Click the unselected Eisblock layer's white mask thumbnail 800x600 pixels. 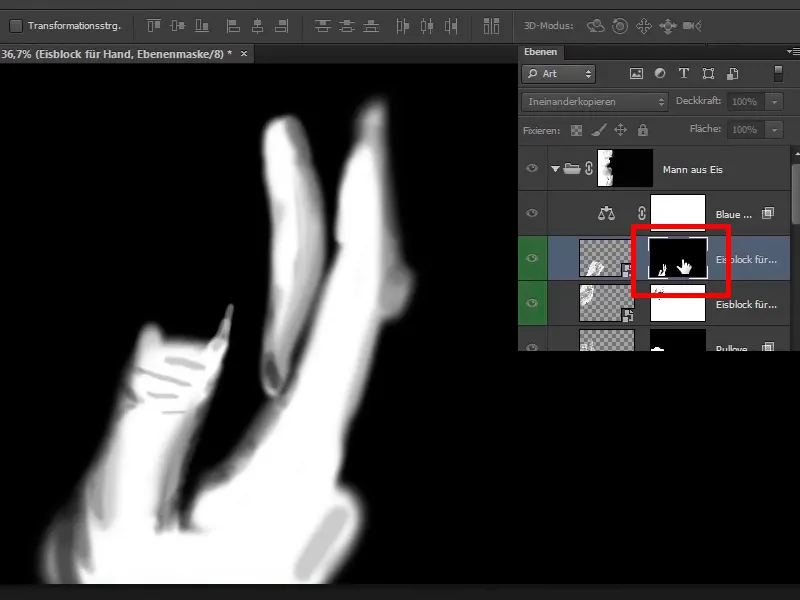678,303
